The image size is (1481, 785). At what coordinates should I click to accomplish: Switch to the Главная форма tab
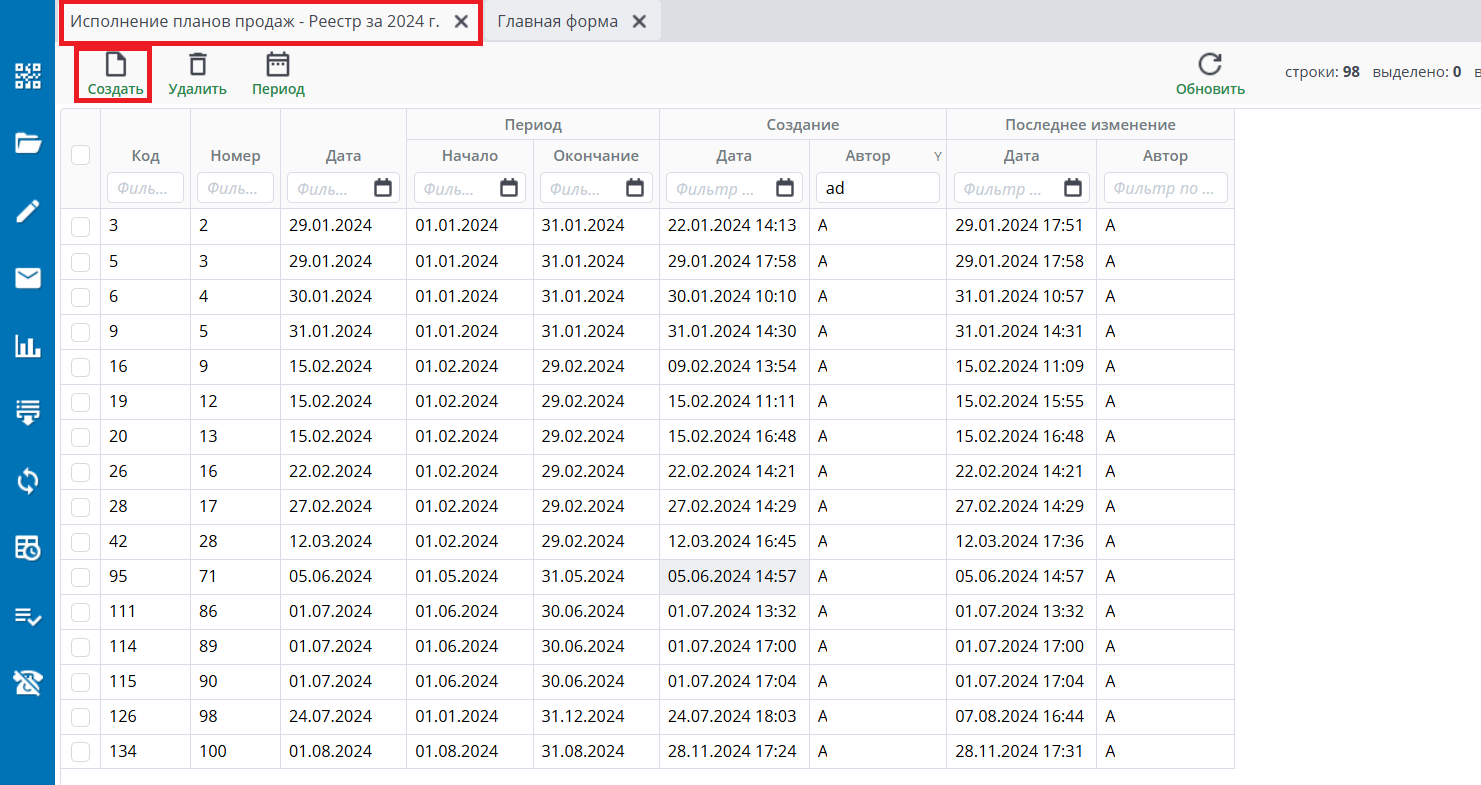[557, 22]
